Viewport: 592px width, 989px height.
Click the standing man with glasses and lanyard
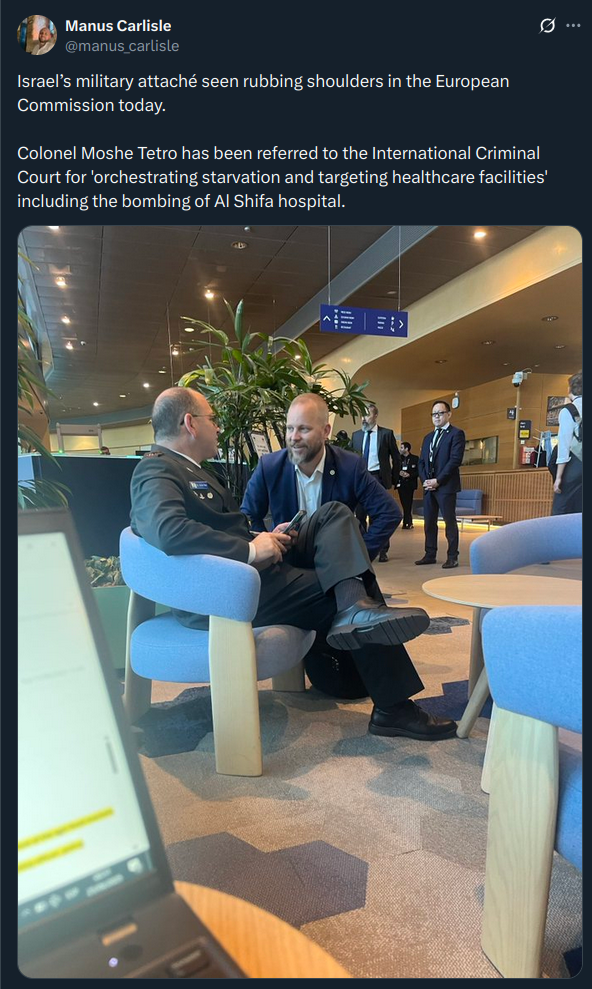coord(441,483)
